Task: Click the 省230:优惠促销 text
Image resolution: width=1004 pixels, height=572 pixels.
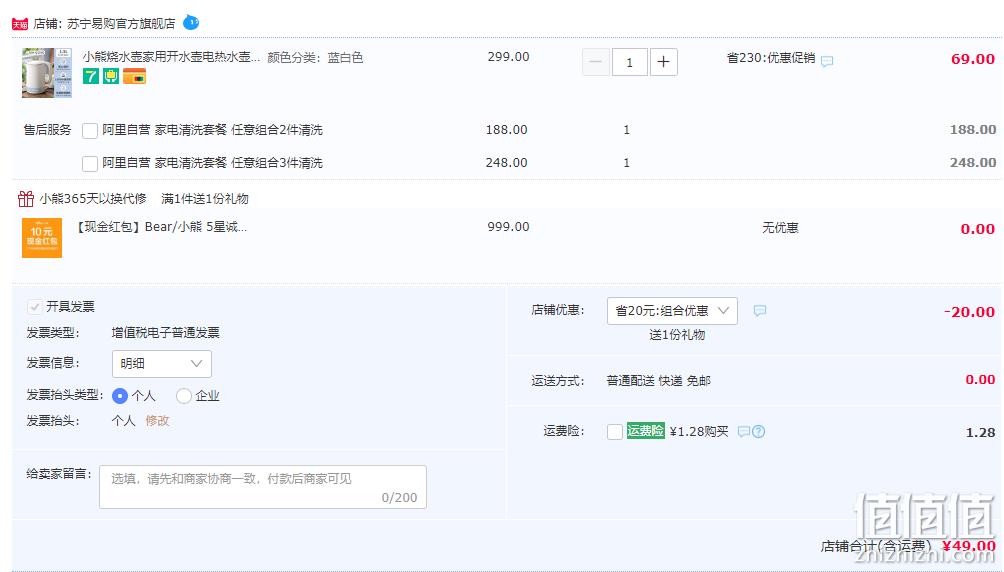Action: tap(771, 58)
